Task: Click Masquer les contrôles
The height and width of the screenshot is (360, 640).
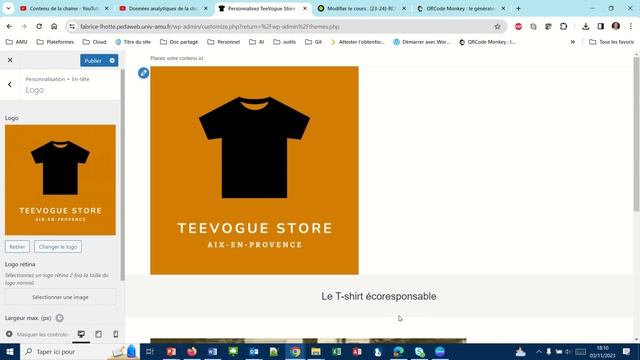Action: pos(38,334)
